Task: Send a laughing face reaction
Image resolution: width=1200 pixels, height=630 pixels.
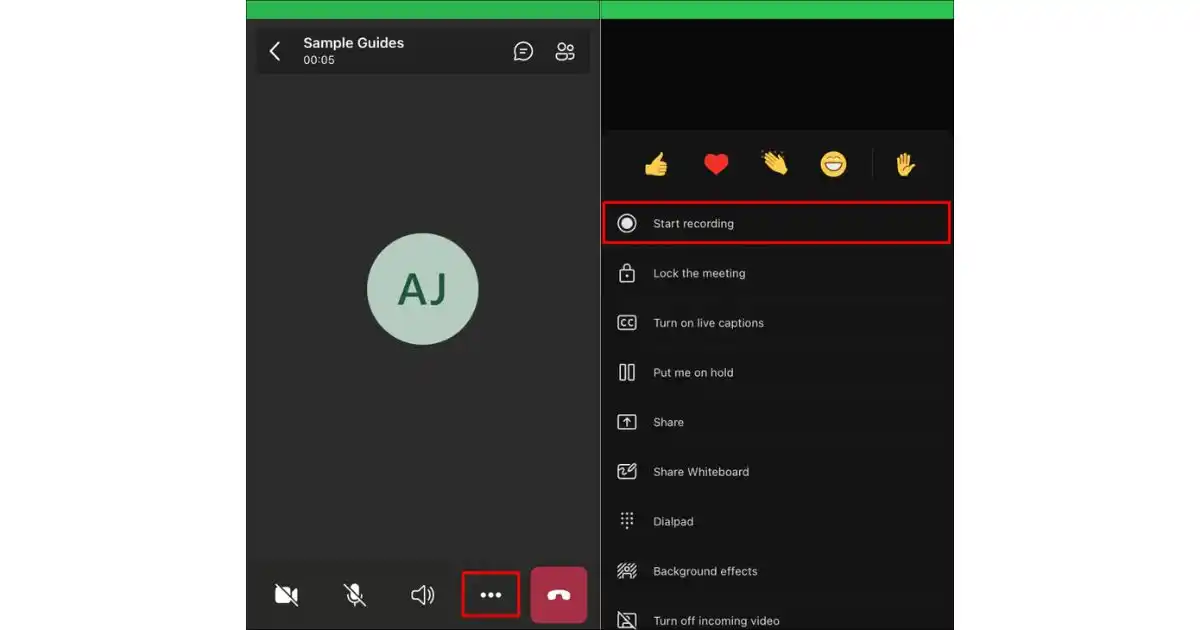Action: [833, 164]
